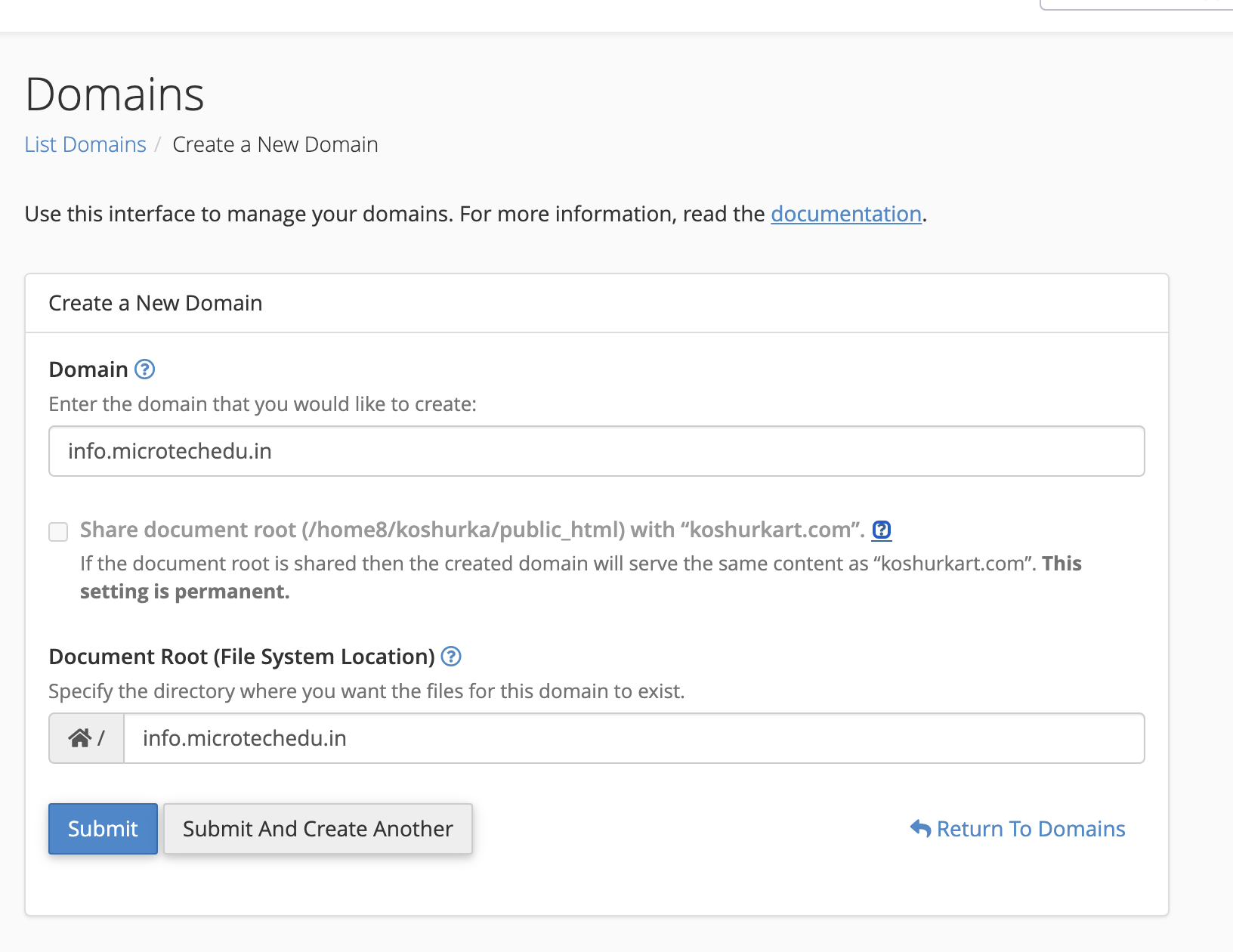Follow the Return To Domains link
The height and width of the screenshot is (952, 1233).
pos(1031,829)
